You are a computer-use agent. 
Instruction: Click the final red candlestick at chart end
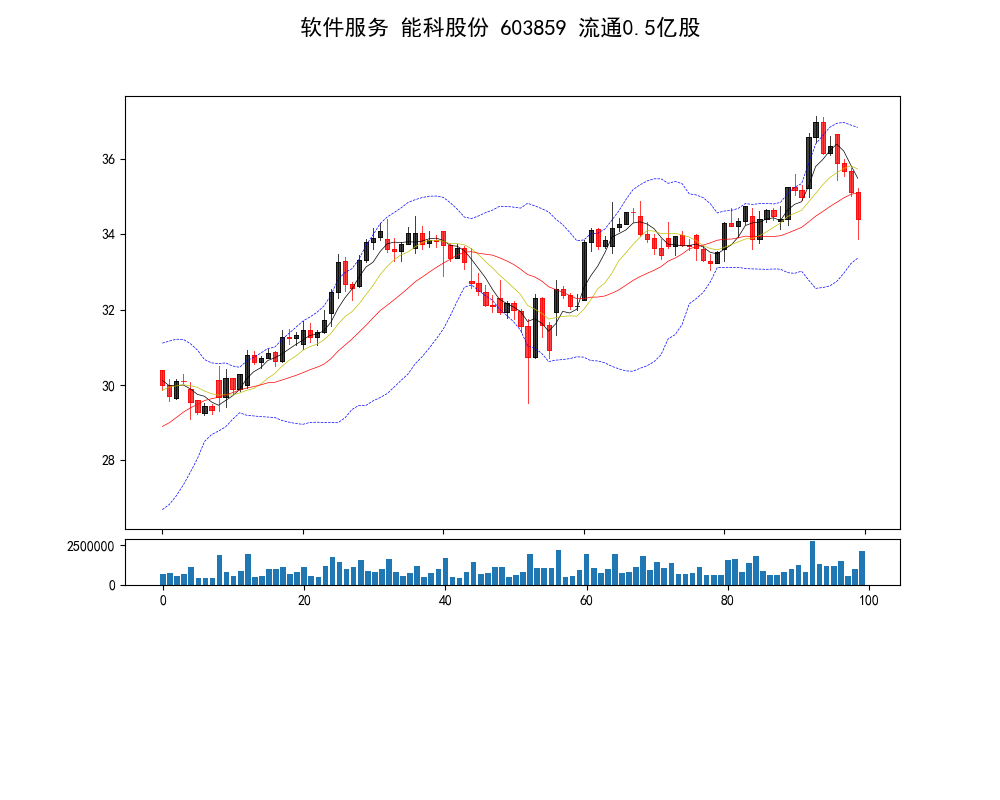pyautogui.click(x=858, y=206)
